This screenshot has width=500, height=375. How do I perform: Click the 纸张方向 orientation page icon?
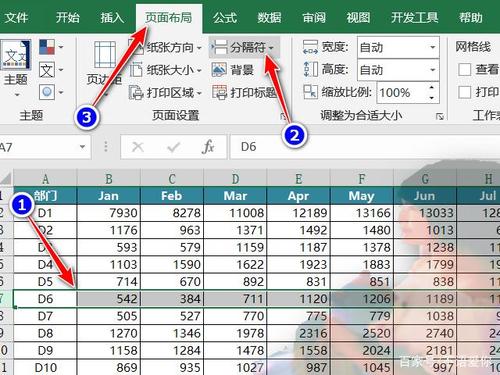(x=136, y=47)
